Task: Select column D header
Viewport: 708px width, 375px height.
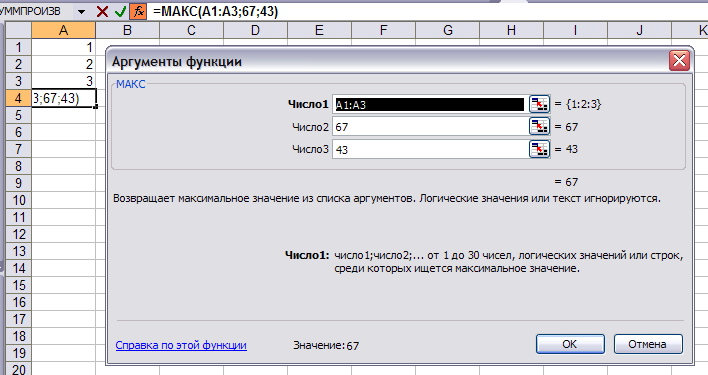Action: point(256,30)
